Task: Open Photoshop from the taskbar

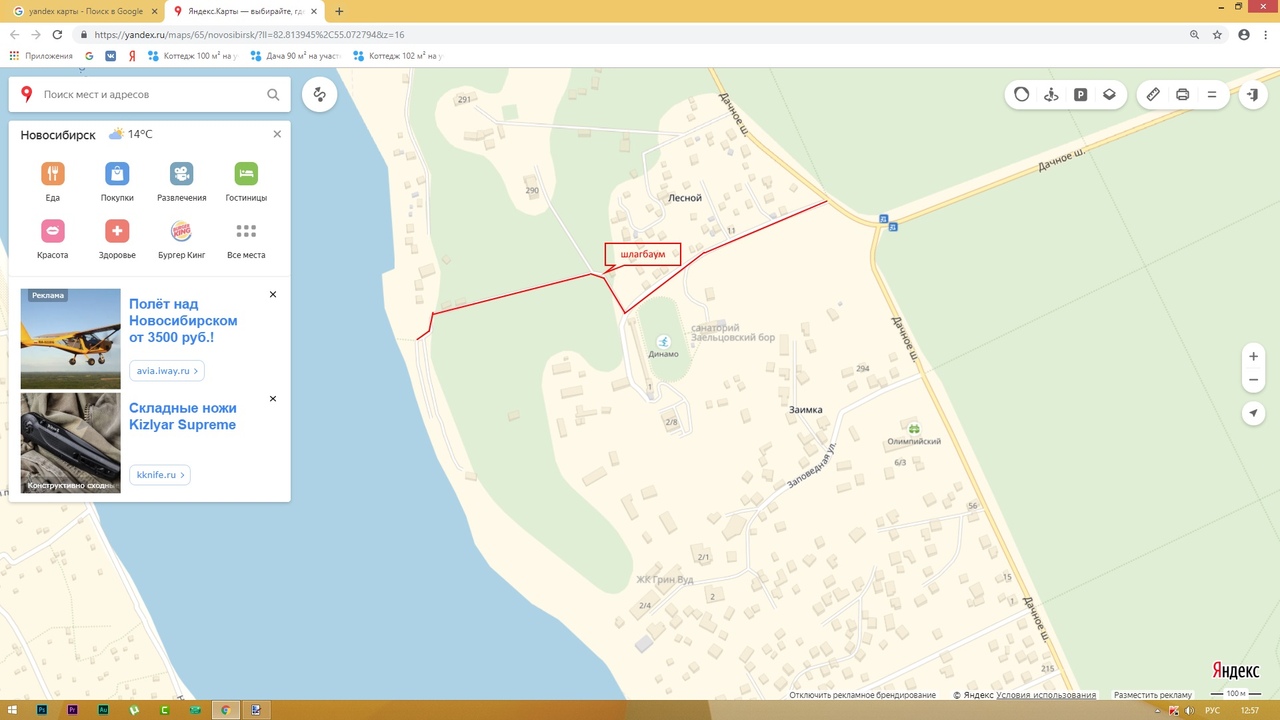Action: pos(42,709)
